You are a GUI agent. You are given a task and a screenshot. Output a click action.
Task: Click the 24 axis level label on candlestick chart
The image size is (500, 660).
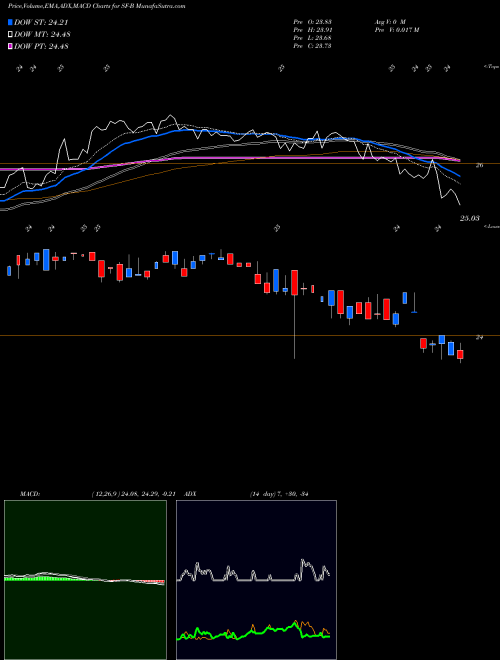pyautogui.click(x=479, y=337)
